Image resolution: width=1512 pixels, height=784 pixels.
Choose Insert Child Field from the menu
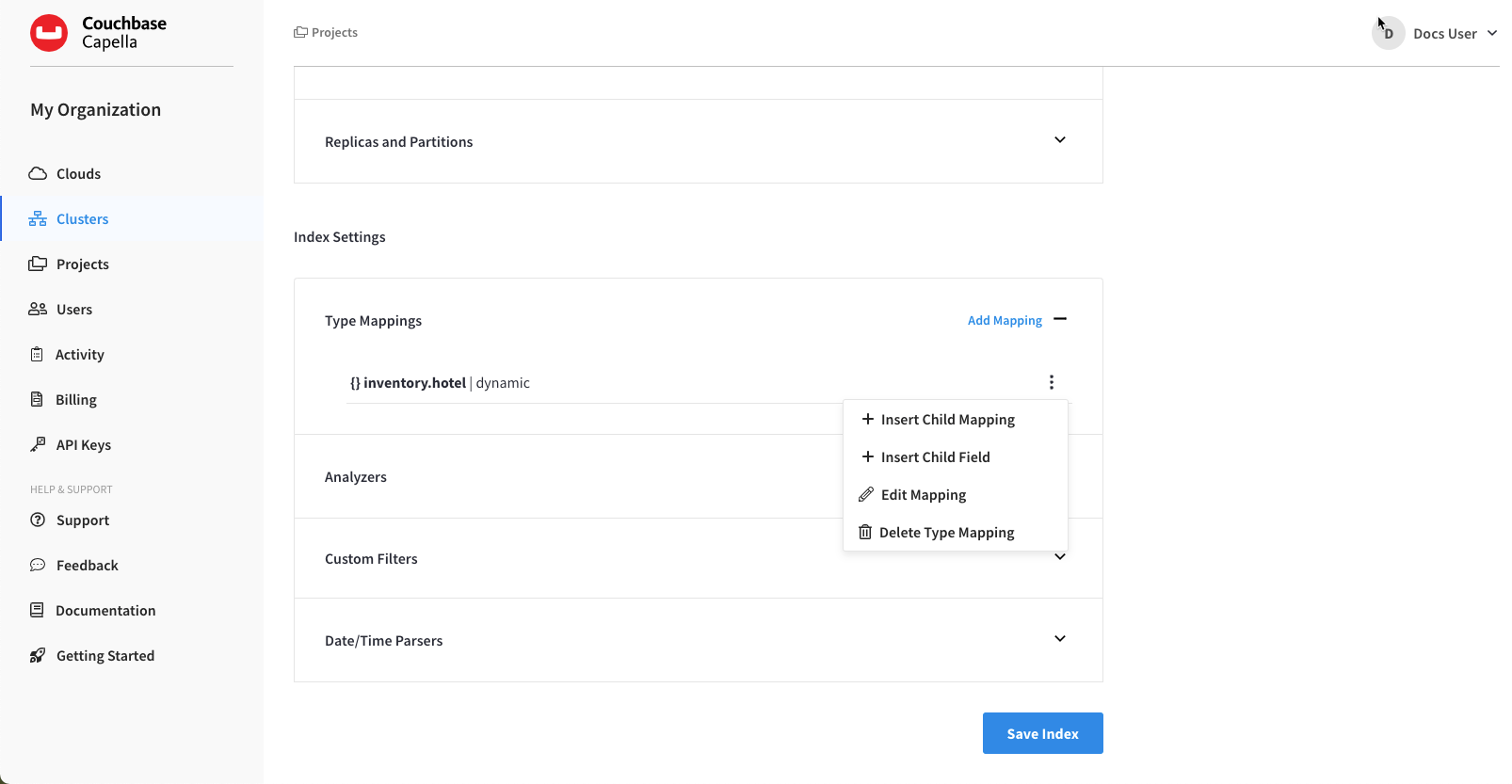pyautogui.click(x=956, y=457)
